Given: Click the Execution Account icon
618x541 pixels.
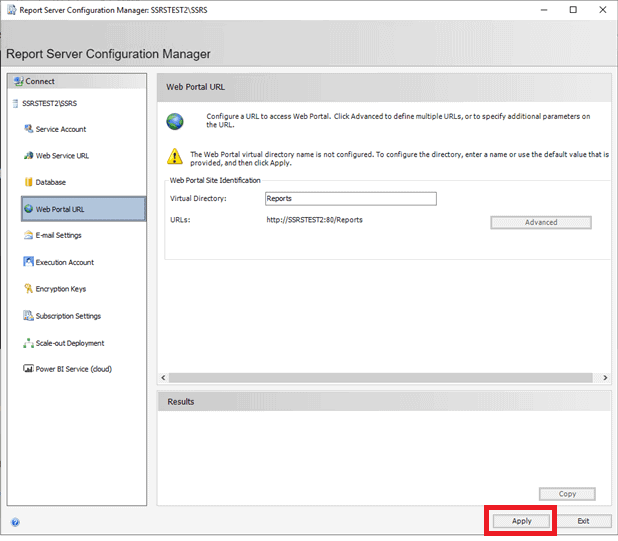Looking at the screenshot, I should pos(28,262).
